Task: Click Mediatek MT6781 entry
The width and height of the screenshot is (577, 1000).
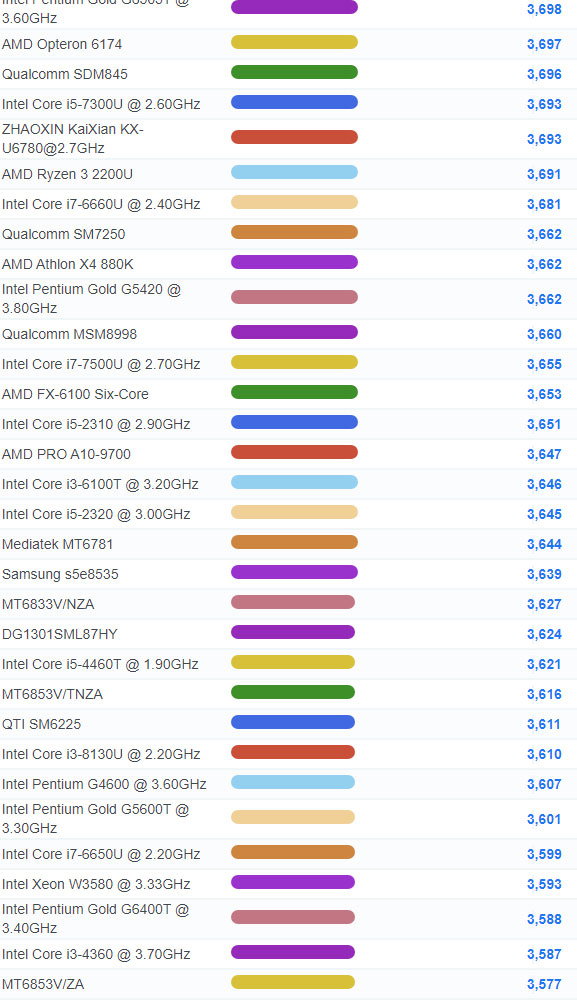Action: click(x=57, y=544)
